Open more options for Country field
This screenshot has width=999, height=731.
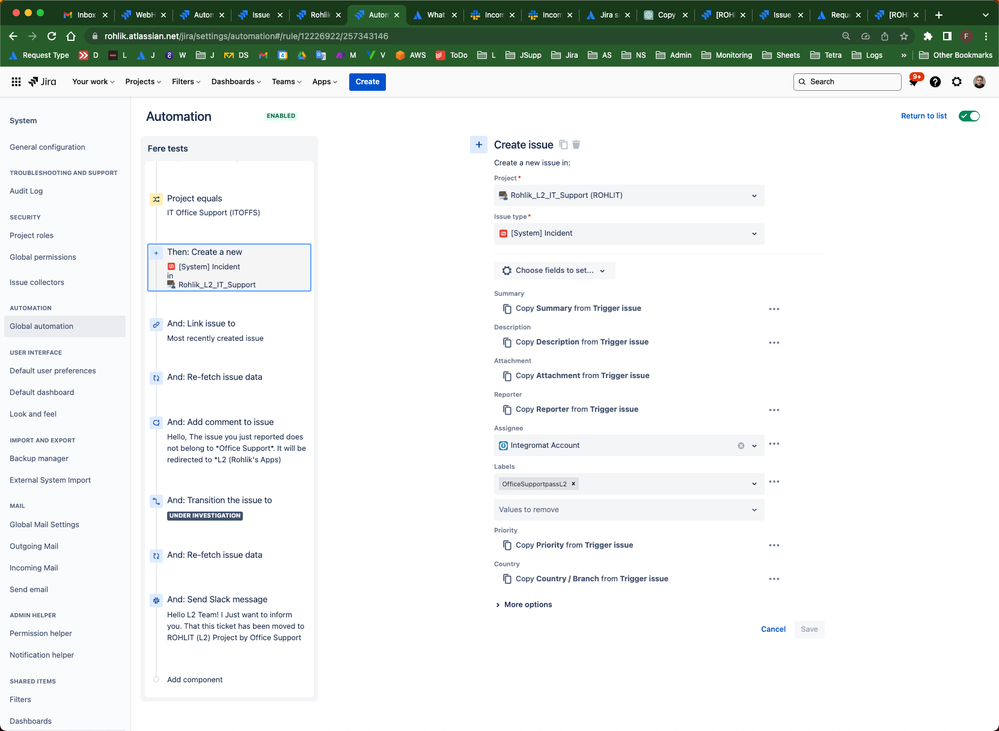pos(774,579)
